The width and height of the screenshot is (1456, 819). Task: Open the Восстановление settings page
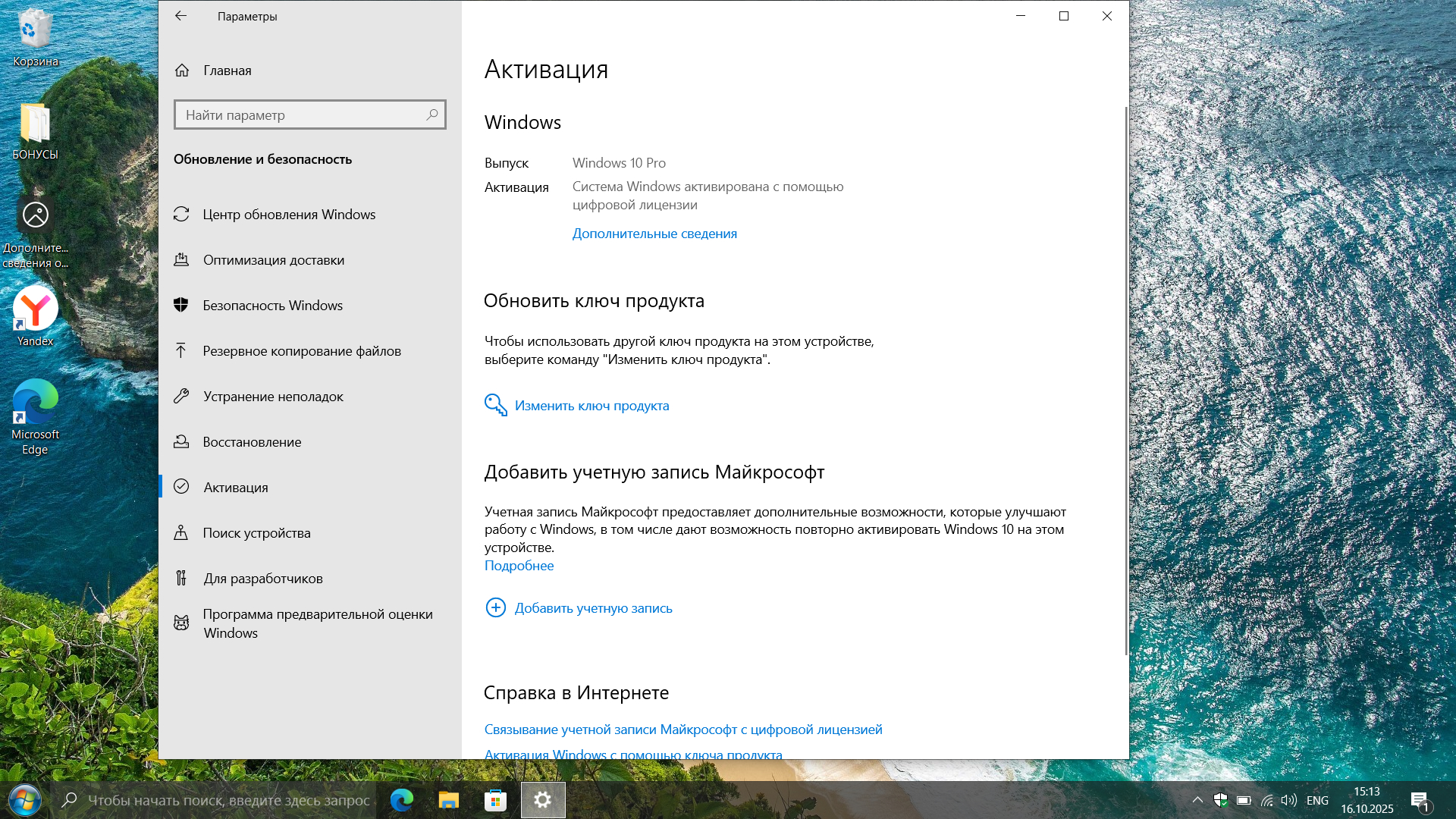tap(252, 442)
